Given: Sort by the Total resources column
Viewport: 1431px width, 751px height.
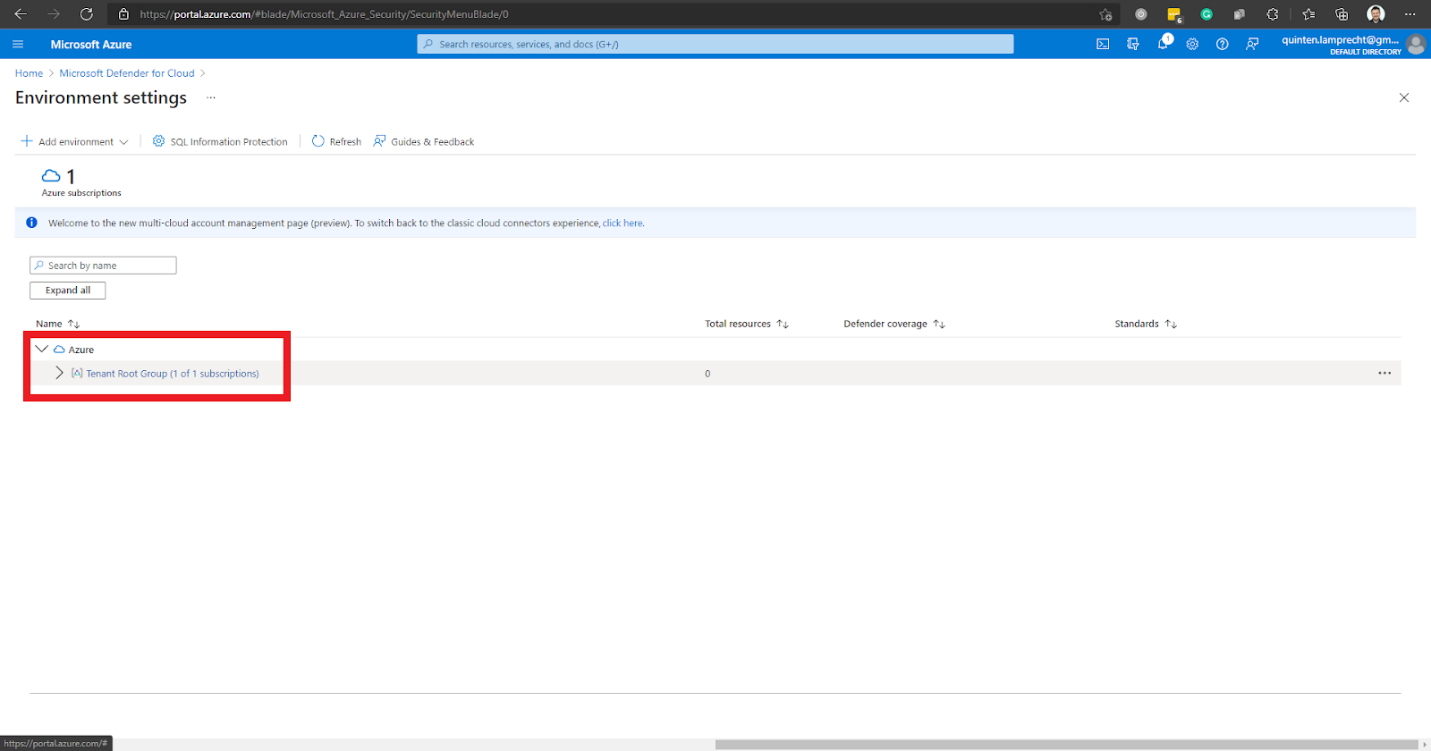Looking at the screenshot, I should click(747, 324).
